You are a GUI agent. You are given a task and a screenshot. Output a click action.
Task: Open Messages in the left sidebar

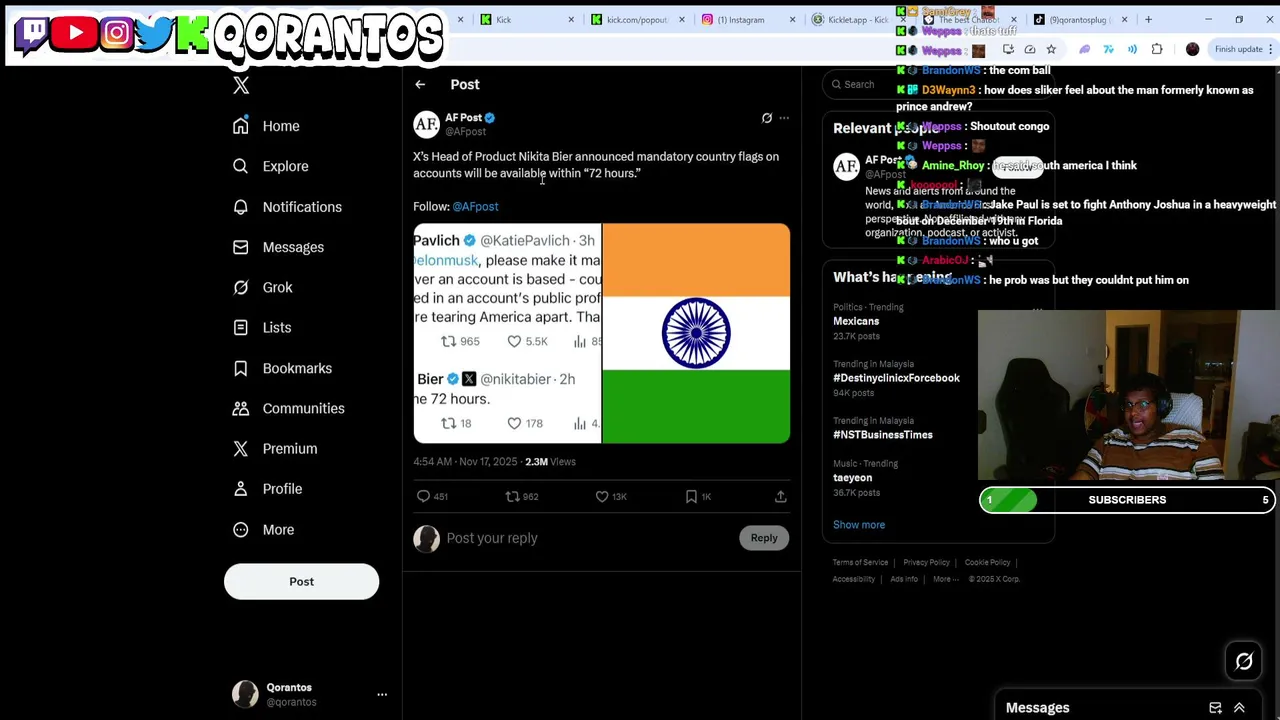(278, 247)
